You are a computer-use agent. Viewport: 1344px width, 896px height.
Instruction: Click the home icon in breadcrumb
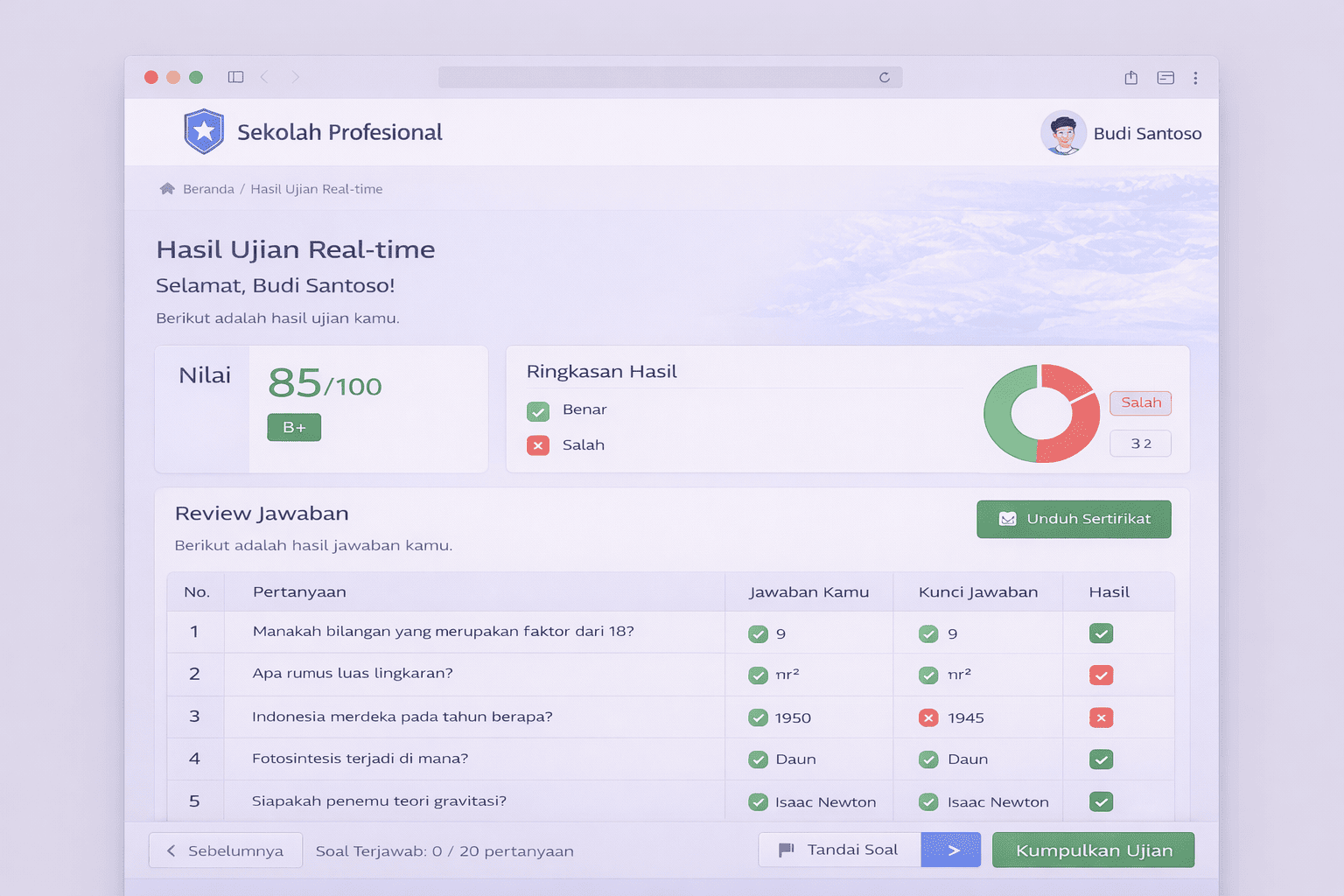pos(167,189)
